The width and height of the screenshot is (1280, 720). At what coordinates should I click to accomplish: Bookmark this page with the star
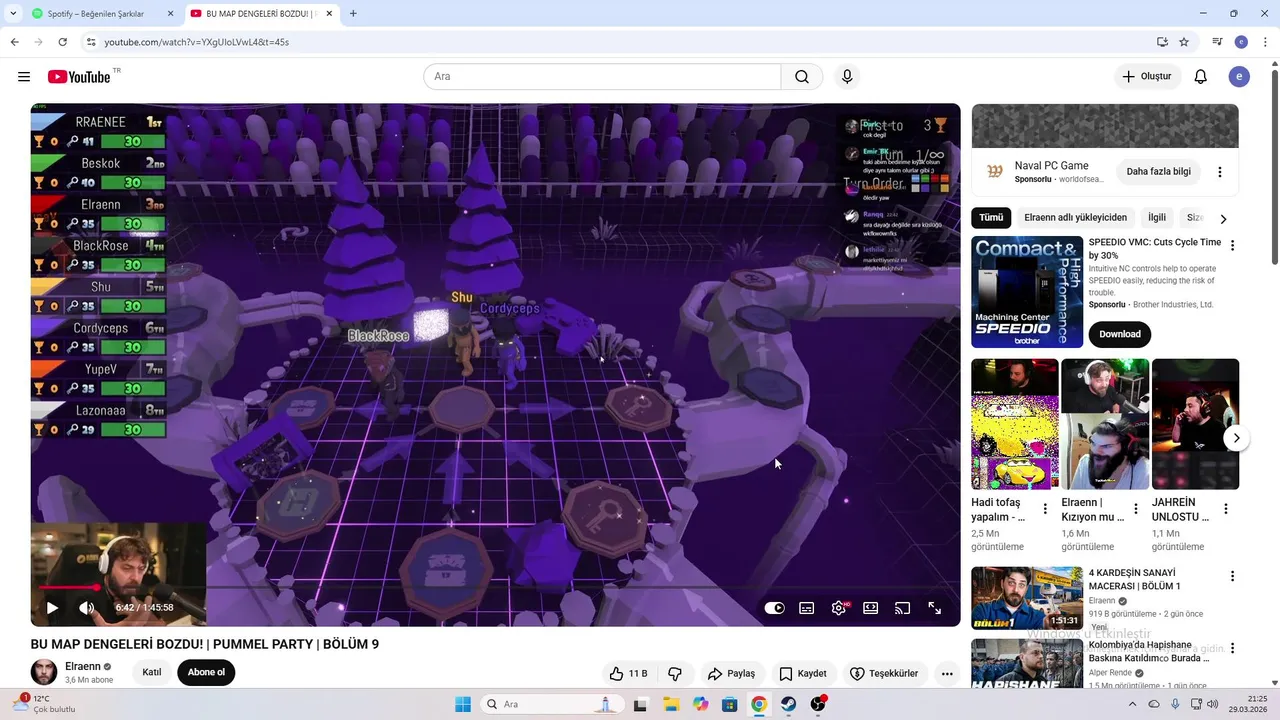point(1184,42)
